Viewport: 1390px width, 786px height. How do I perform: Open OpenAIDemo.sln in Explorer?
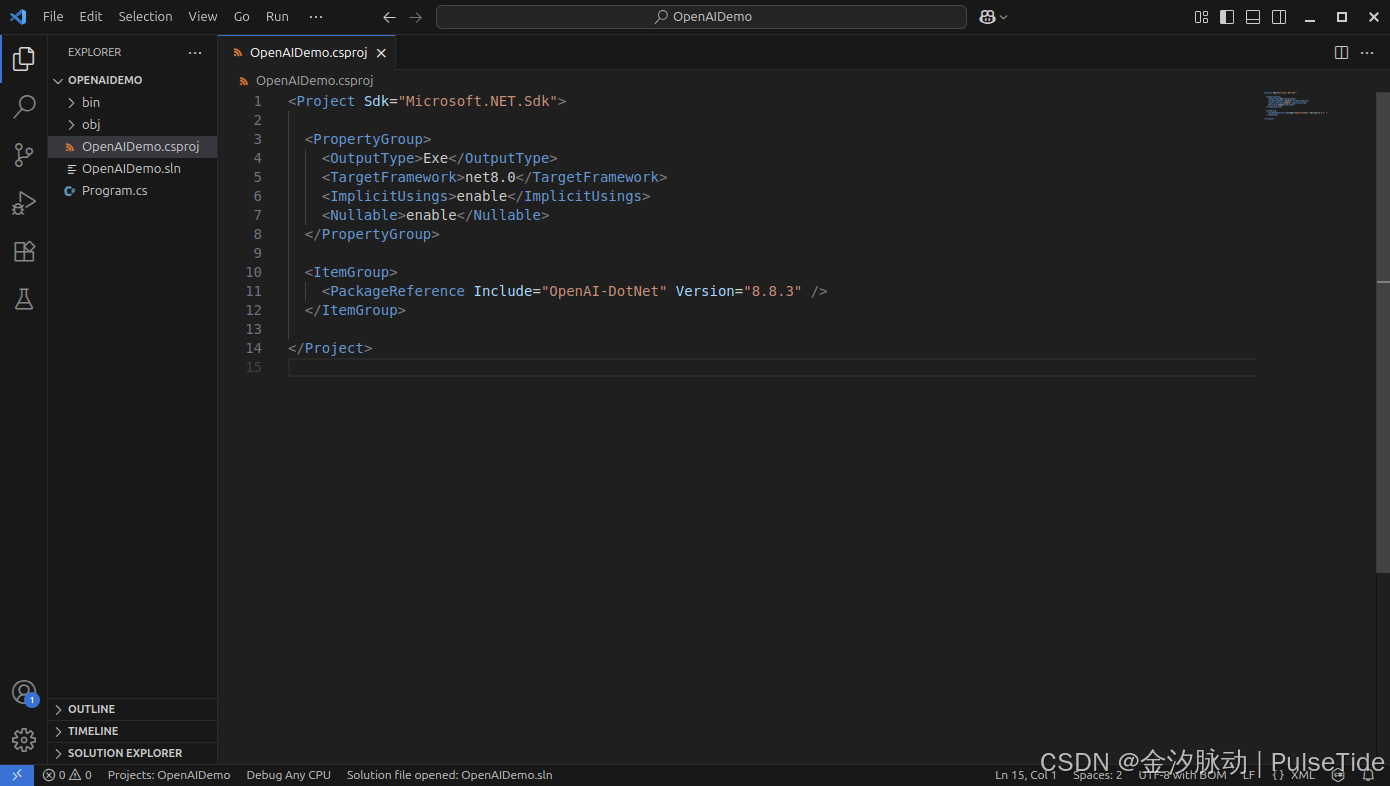pos(132,168)
